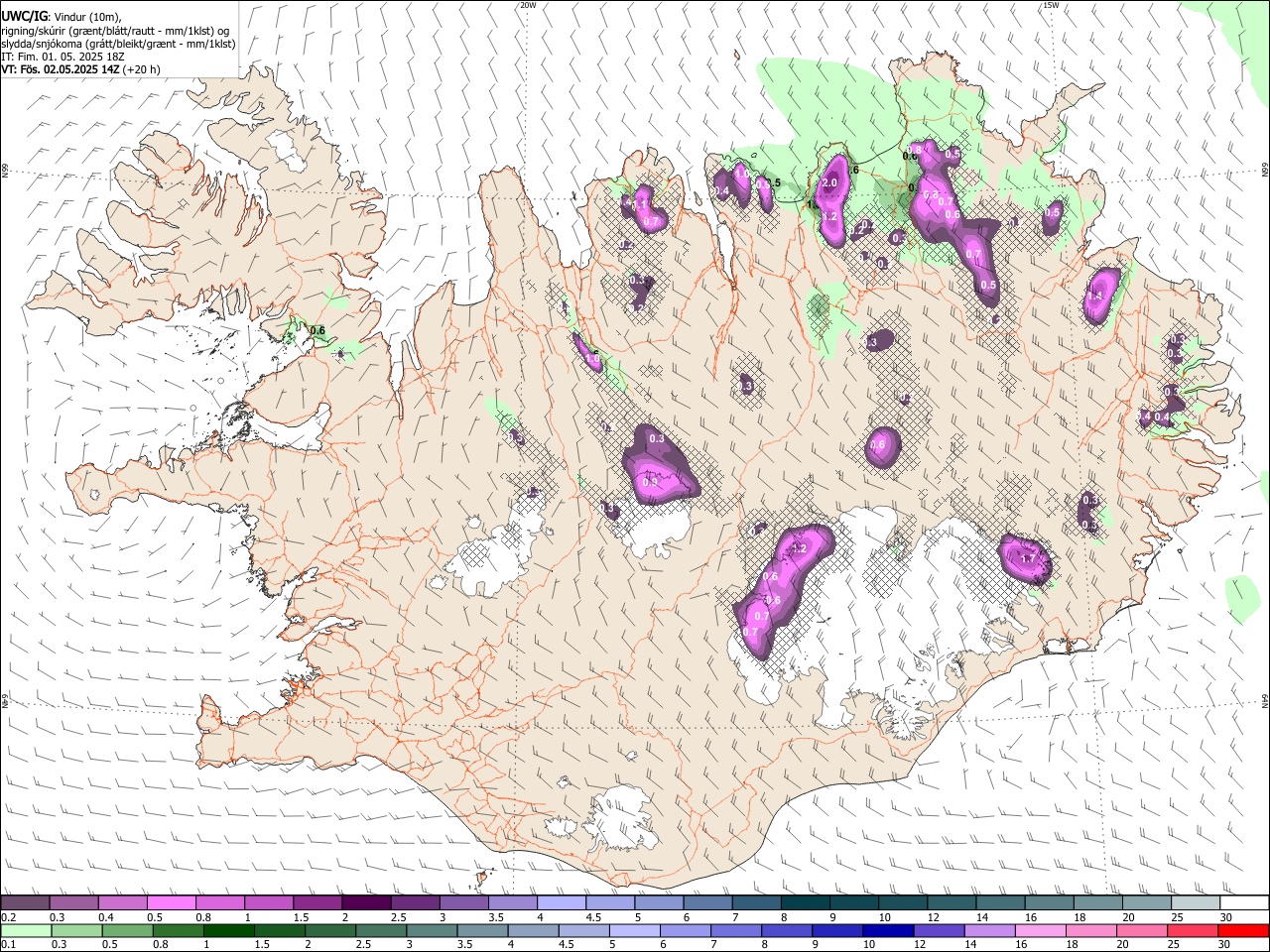Click the '0.1' label under the lower legend
Image resolution: width=1270 pixels, height=952 pixels.
[x=9, y=944]
